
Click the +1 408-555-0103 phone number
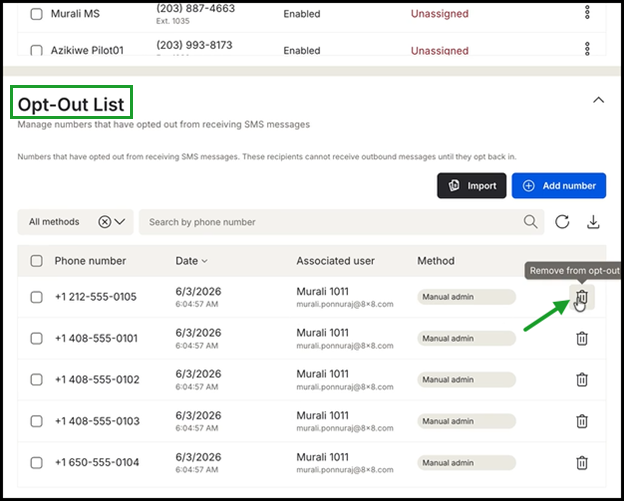[97, 421]
